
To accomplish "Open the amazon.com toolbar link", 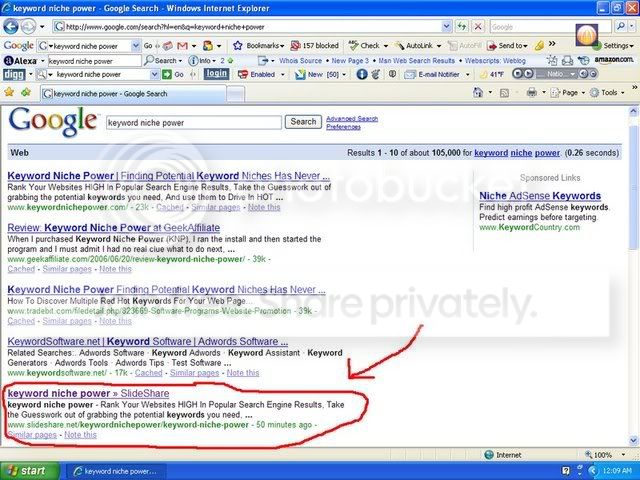I will tap(613, 60).
